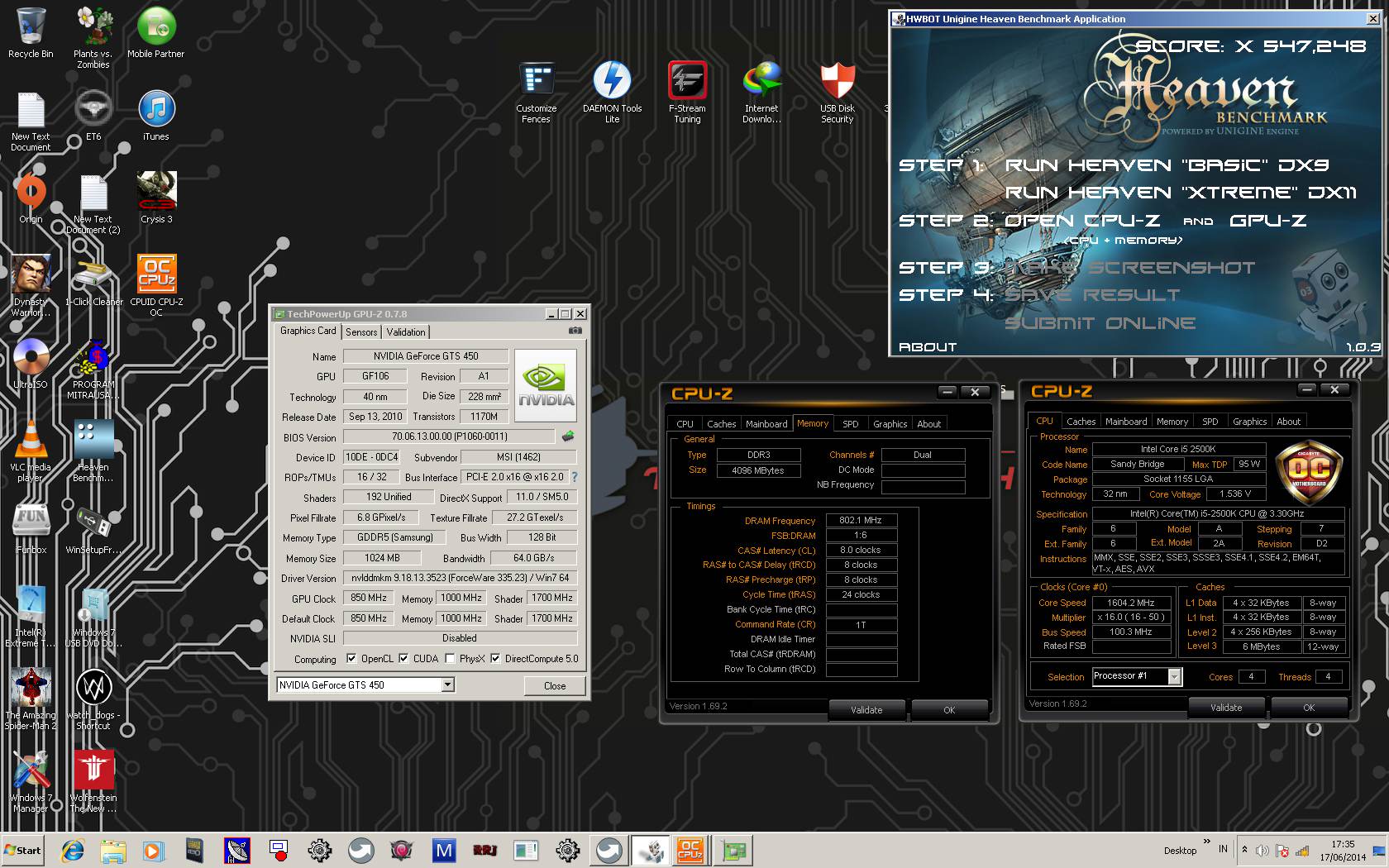Open About tab in CPU-Z Memory window
This screenshot has height=868, width=1389.
[929, 424]
